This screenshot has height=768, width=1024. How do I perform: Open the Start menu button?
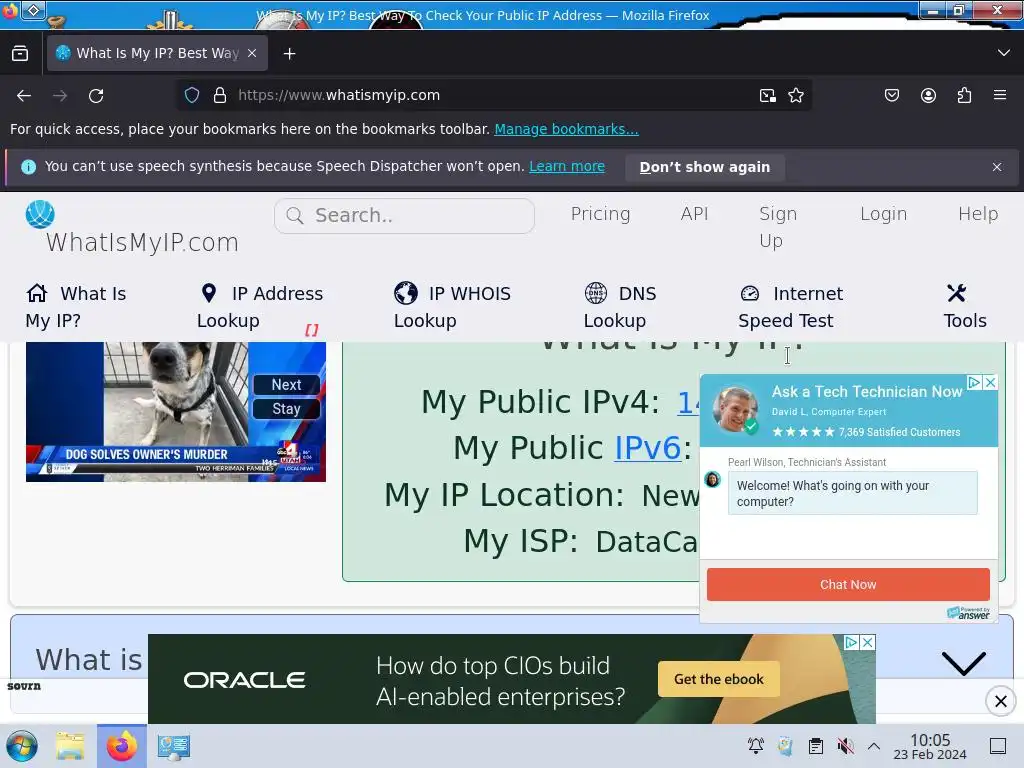(x=22, y=746)
